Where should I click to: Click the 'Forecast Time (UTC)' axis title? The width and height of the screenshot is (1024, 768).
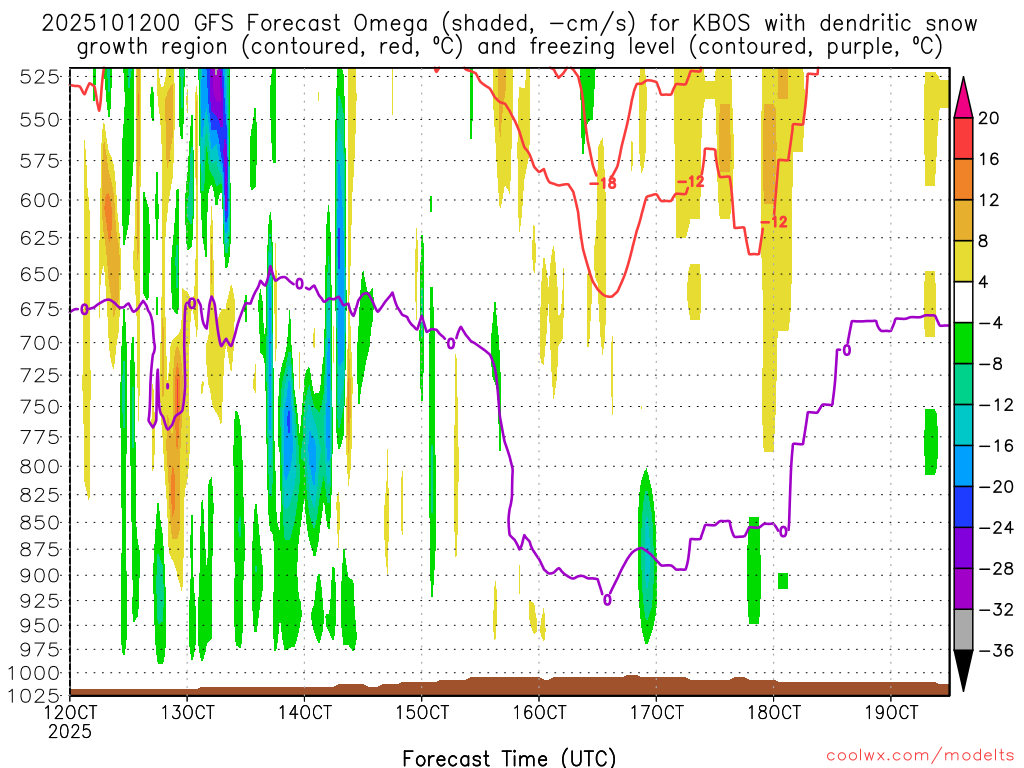click(x=509, y=758)
